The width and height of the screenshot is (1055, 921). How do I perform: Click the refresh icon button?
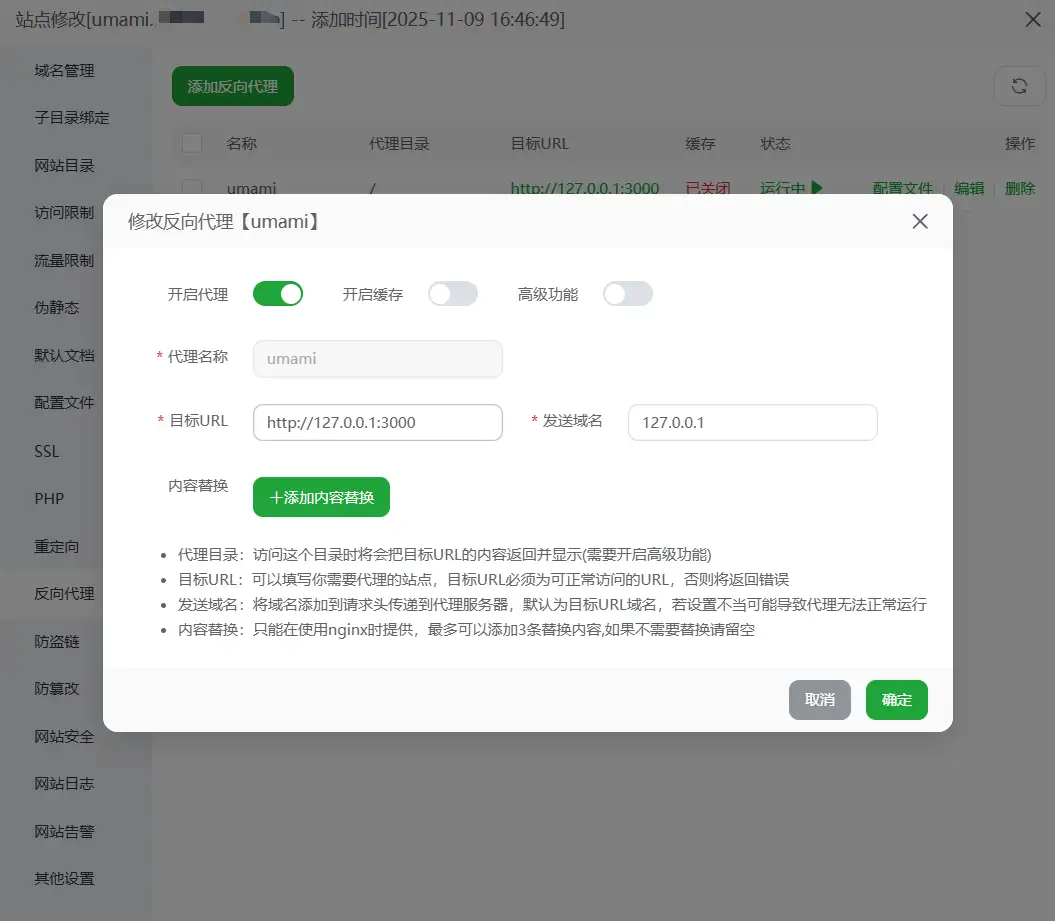click(x=1019, y=86)
